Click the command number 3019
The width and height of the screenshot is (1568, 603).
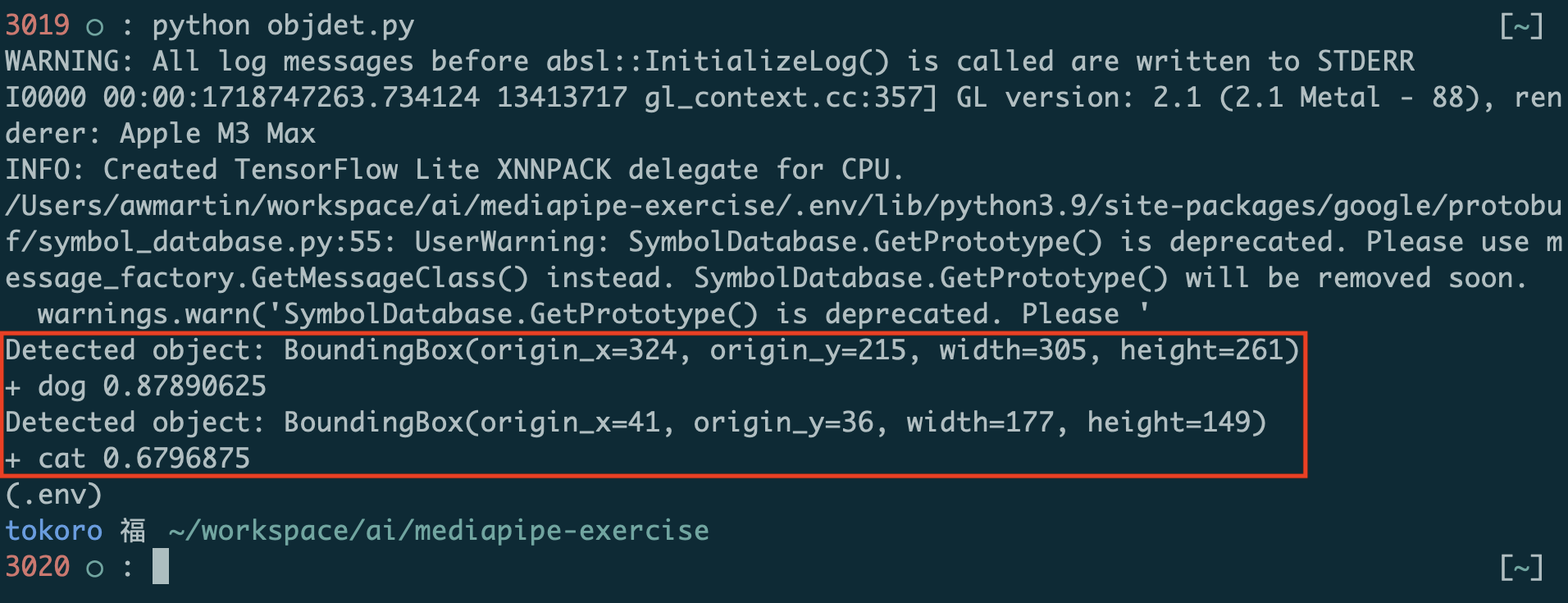point(38,25)
